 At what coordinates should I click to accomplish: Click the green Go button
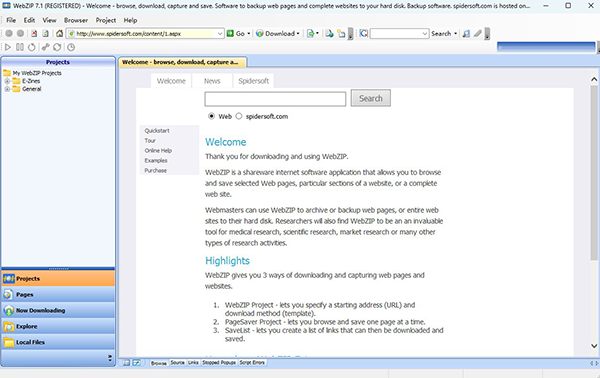click(235, 34)
